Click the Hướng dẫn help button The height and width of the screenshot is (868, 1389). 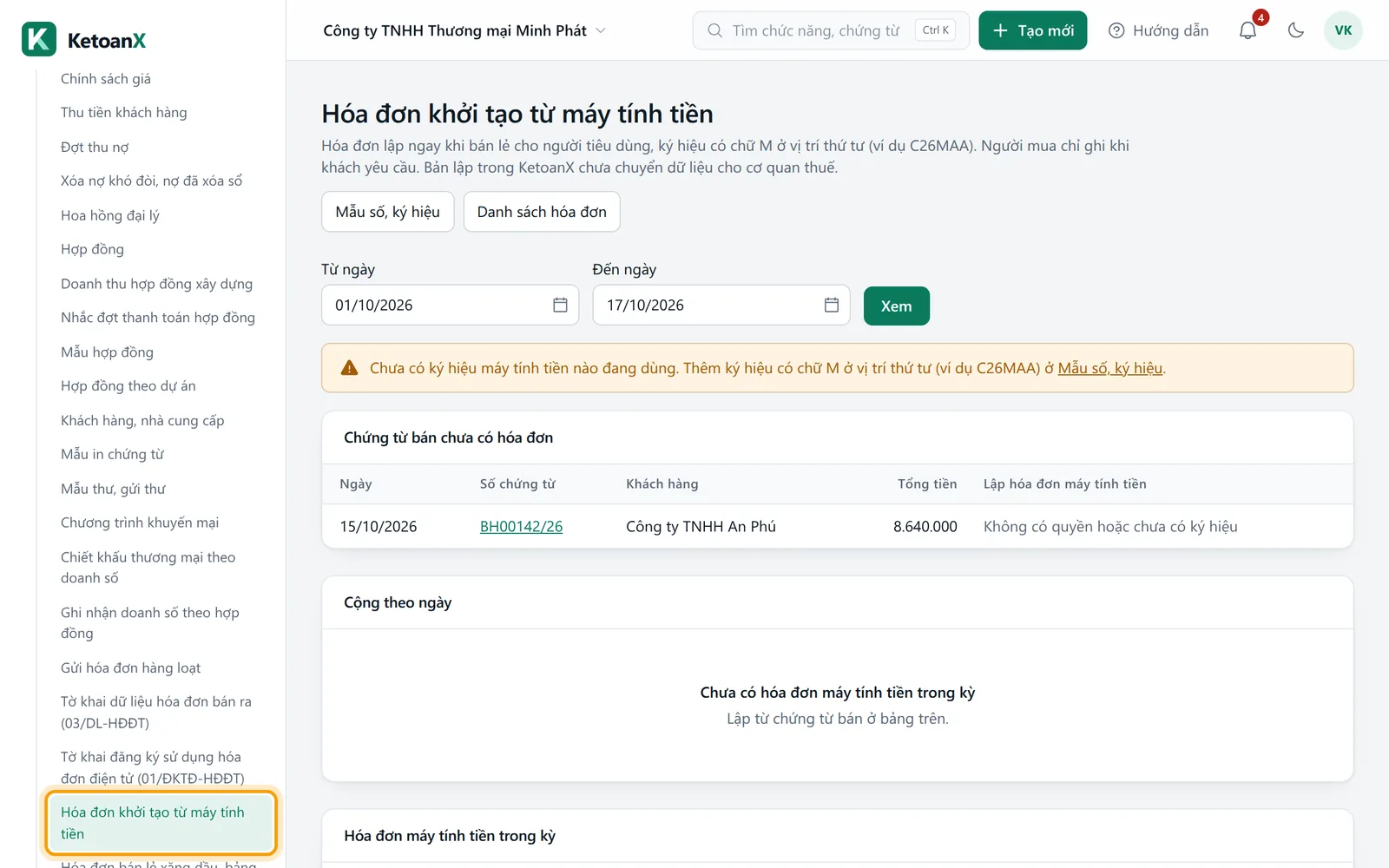pos(1158,30)
